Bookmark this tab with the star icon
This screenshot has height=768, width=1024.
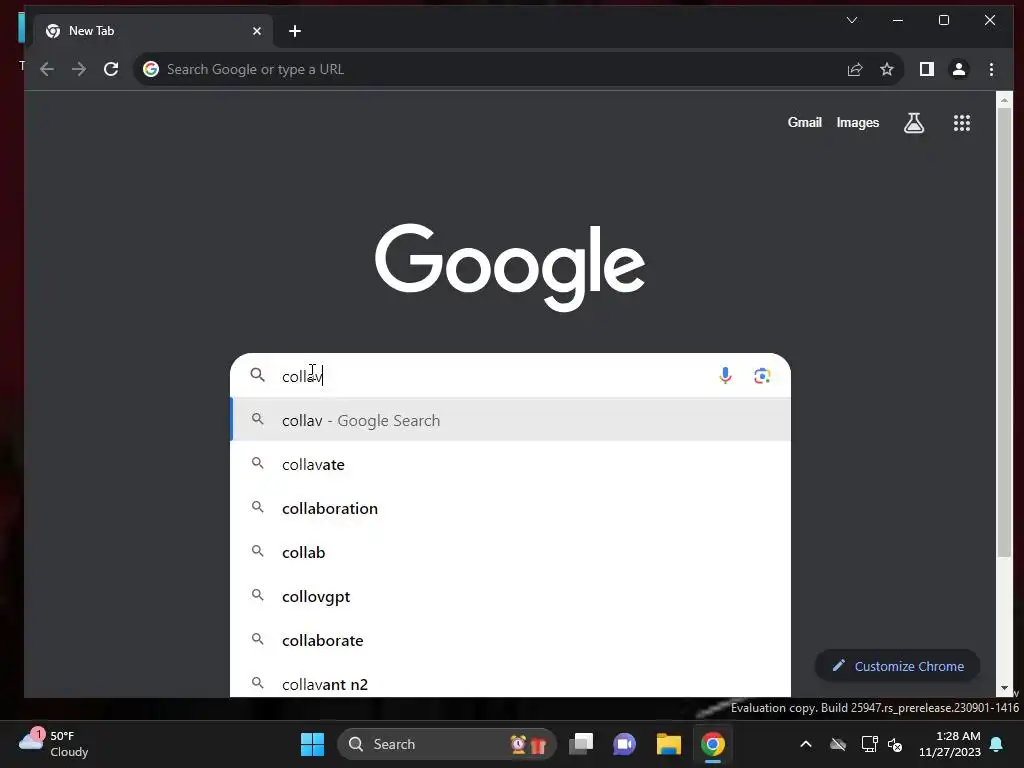click(x=886, y=69)
